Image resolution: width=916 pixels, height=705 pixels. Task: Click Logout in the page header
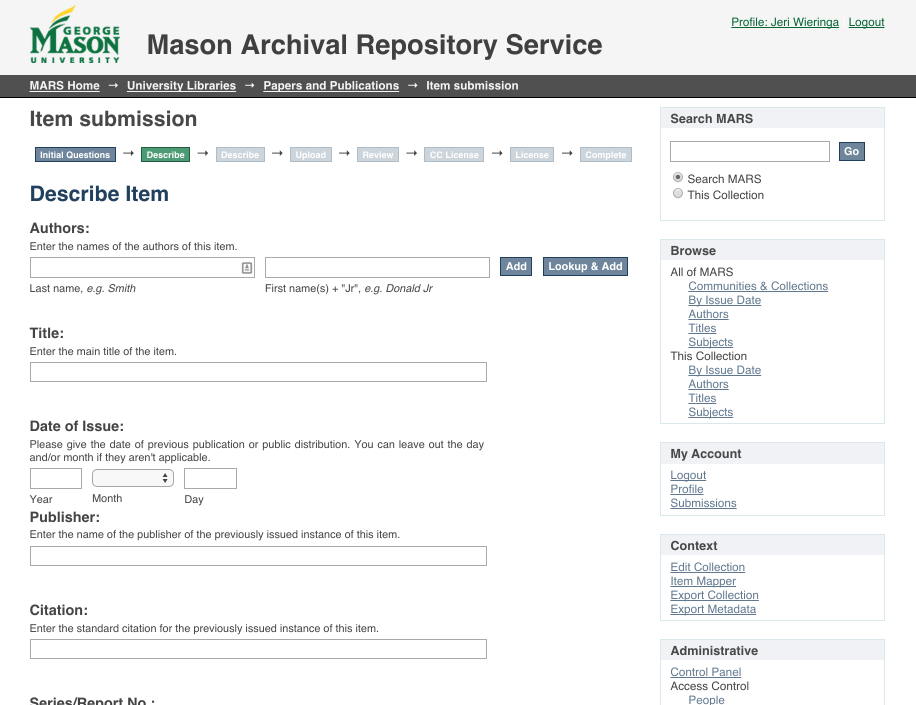coord(866,22)
